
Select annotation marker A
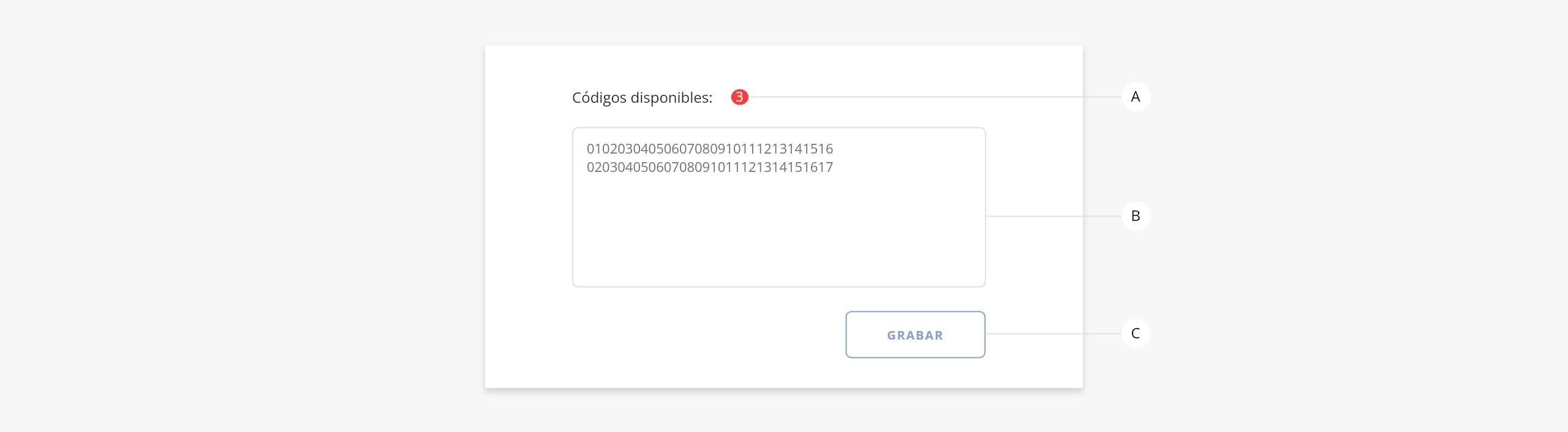(1136, 97)
